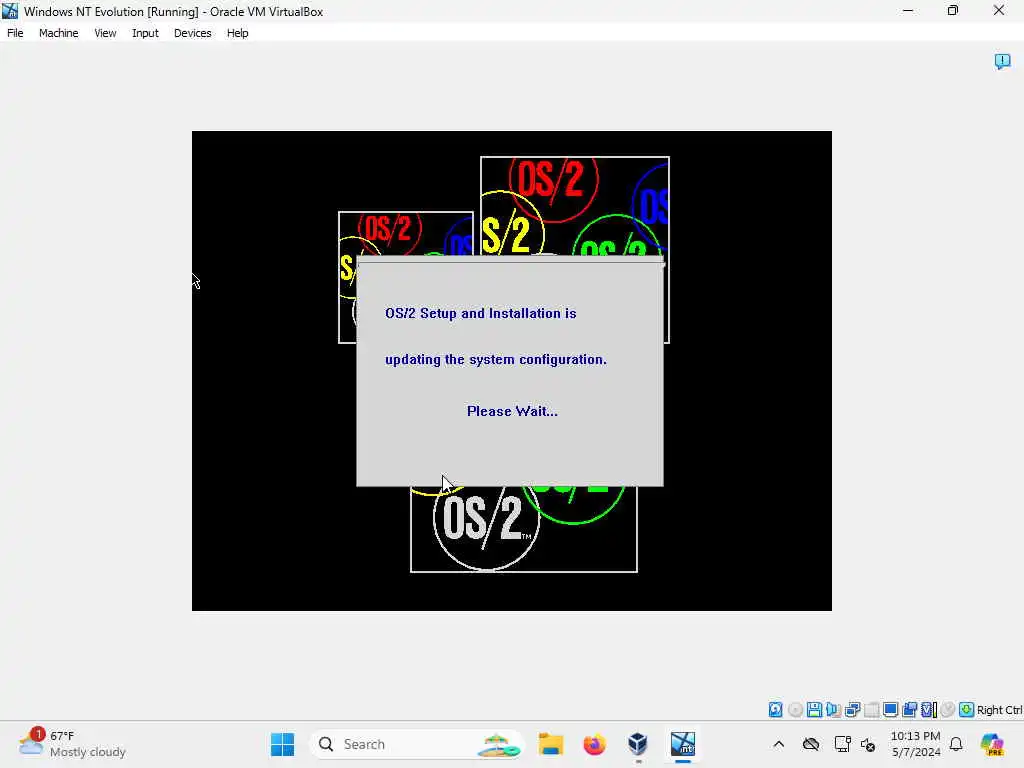
Task: Click the "Please Wait..." text
Action: point(512,411)
